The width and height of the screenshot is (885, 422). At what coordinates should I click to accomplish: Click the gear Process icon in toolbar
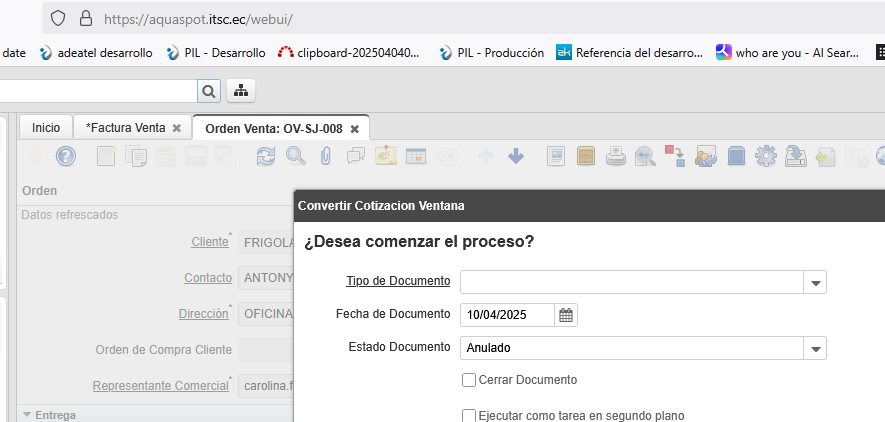tap(766, 156)
